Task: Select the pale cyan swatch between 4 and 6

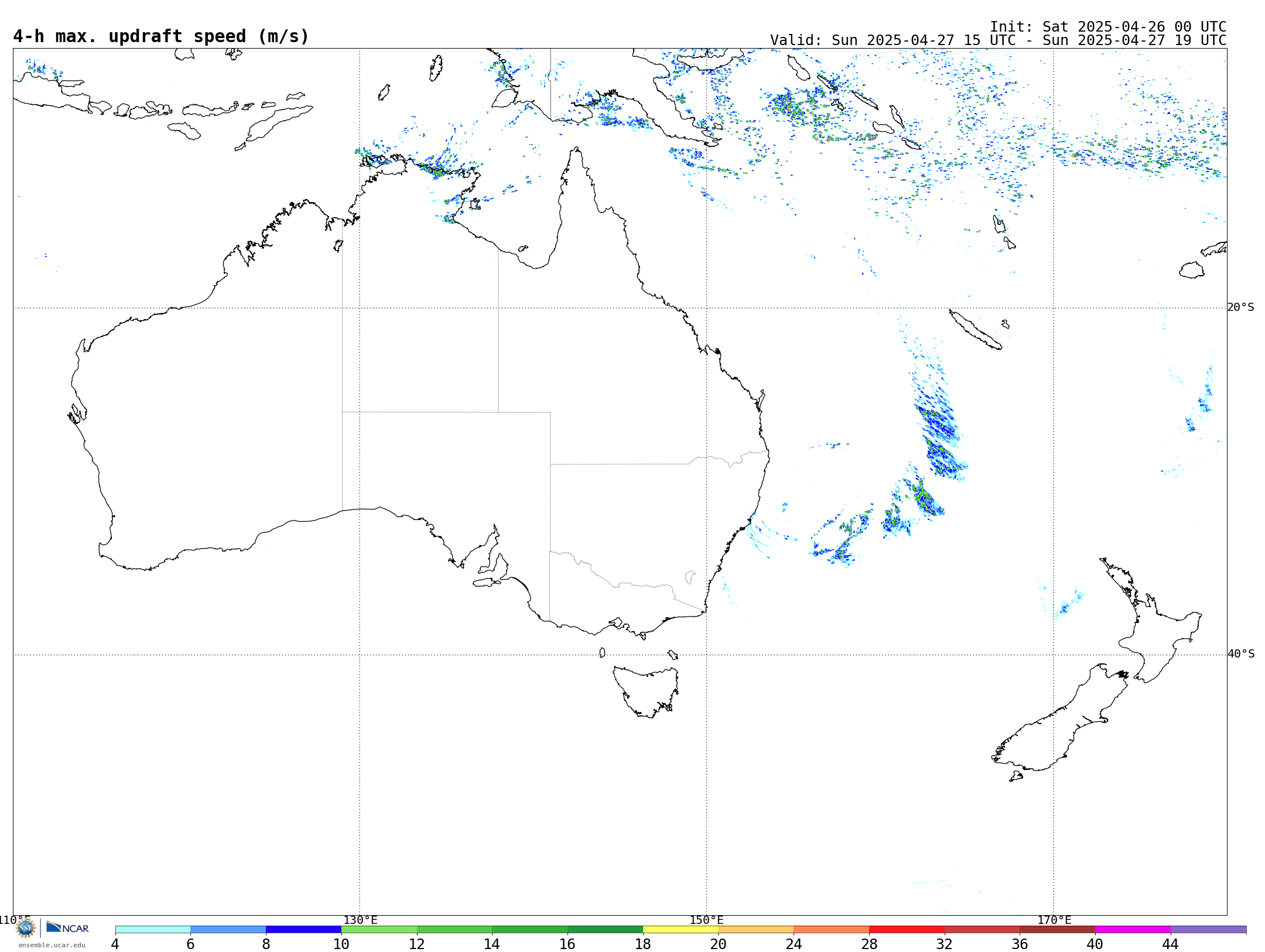Action: pyautogui.click(x=153, y=930)
